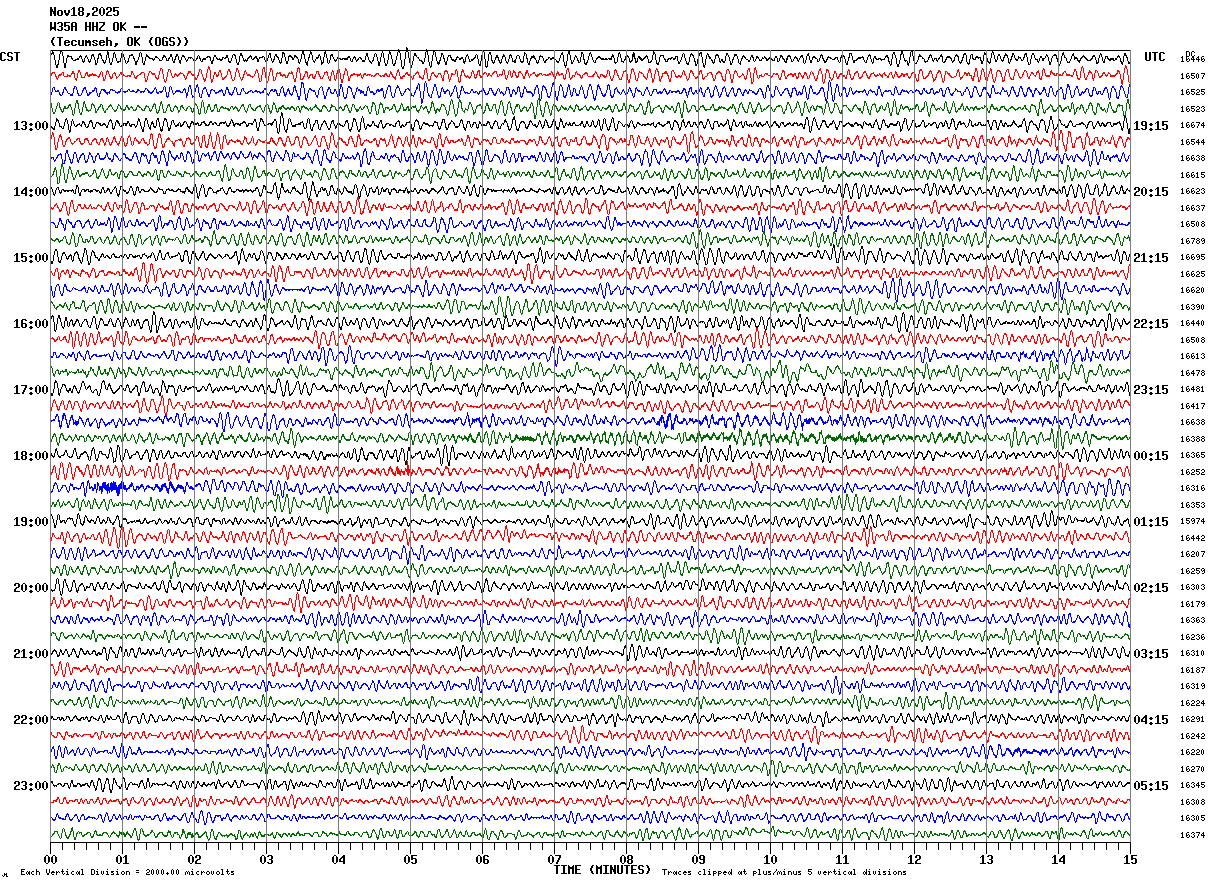The height and width of the screenshot is (886, 1210).
Task: Click the 07 minute axis tick label
Action: pos(554,859)
